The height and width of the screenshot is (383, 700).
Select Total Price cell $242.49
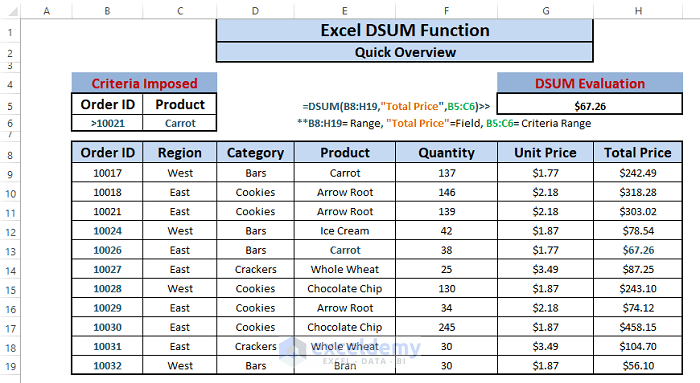tap(638, 173)
